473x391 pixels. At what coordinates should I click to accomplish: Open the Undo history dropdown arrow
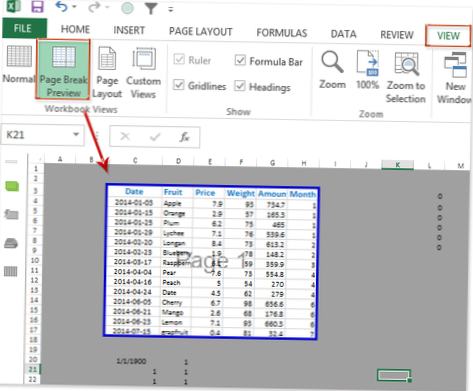click(74, 7)
